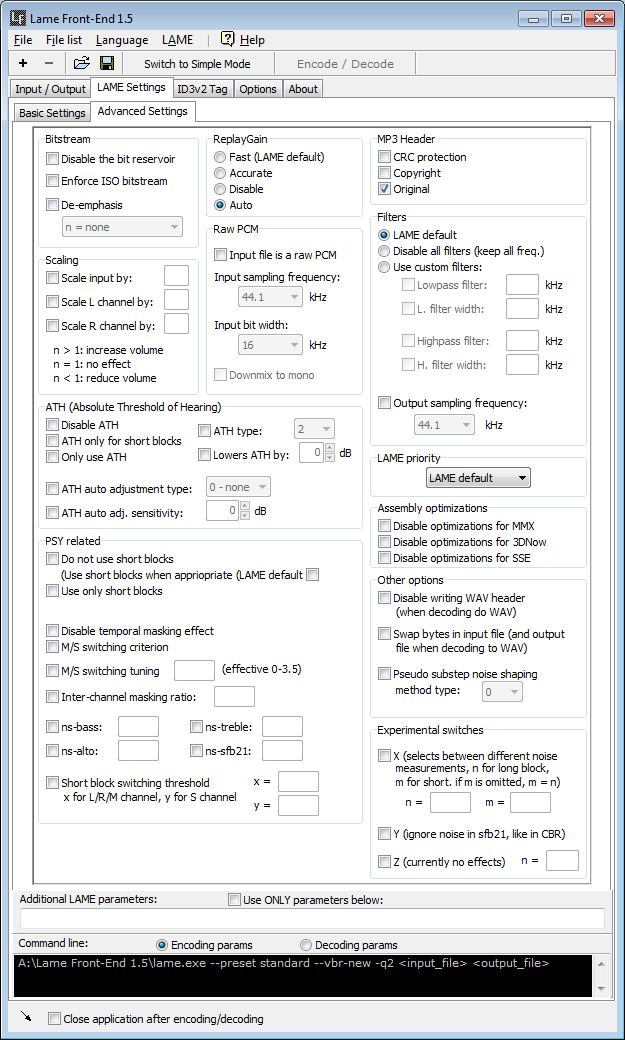Toggle the Copyright checkbox
Viewport: 625px width, 1040px height.
pos(384,173)
